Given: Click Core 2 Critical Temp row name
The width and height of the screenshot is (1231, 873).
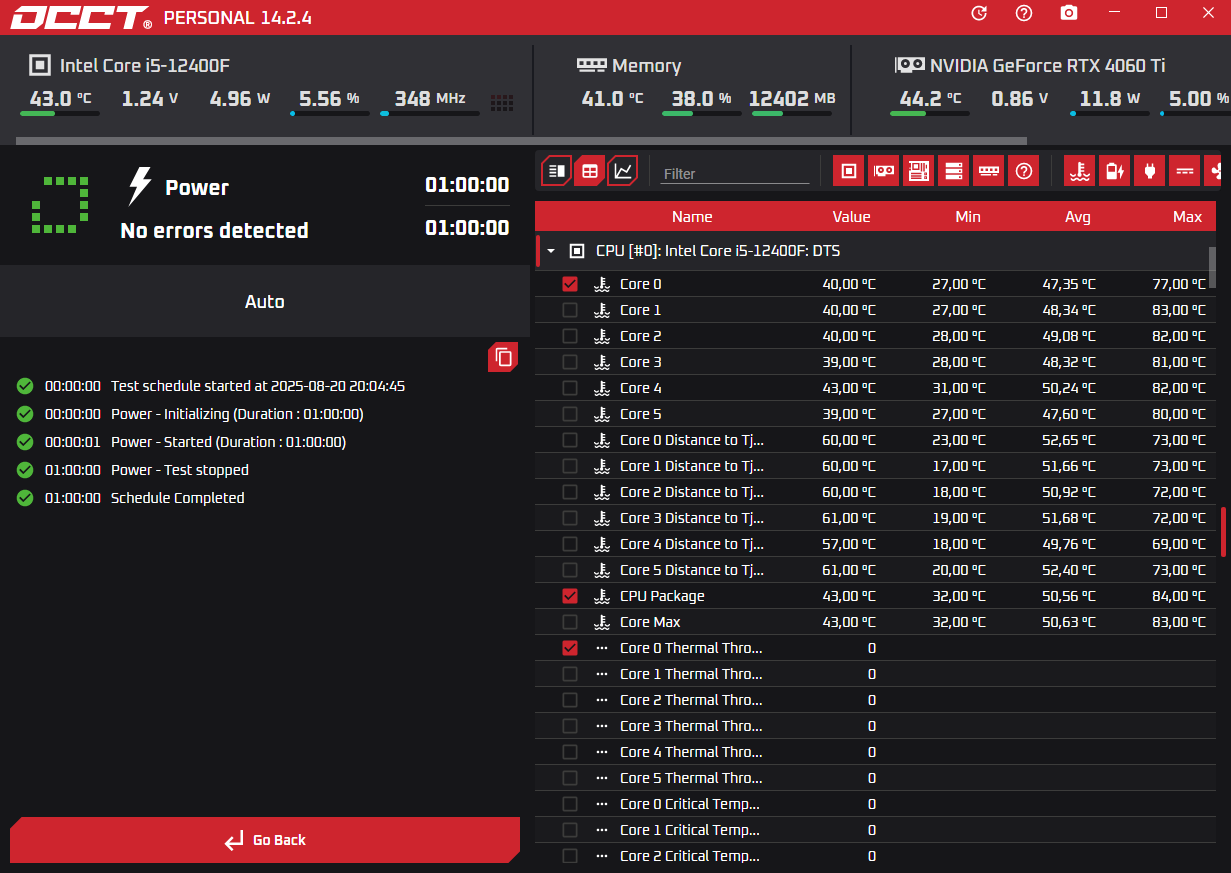Looking at the screenshot, I should 690,856.
